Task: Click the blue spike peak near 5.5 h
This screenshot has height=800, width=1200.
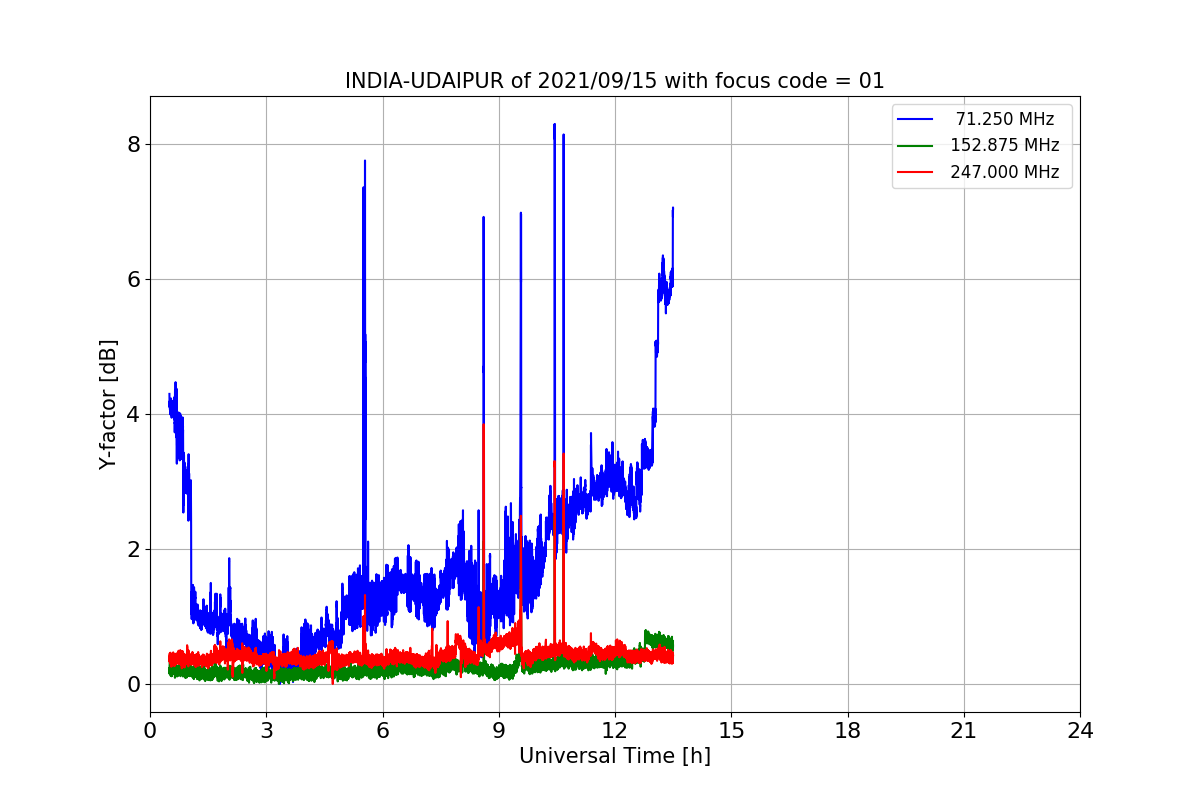Action: click(x=364, y=162)
